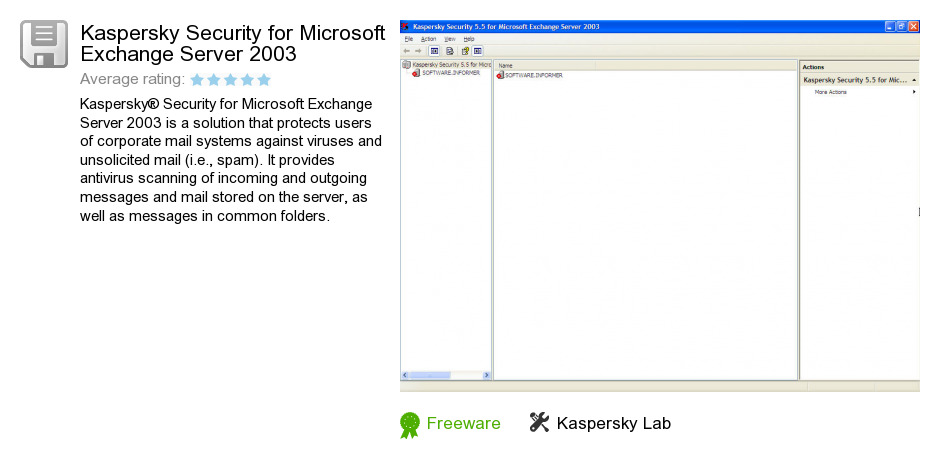Open the Action menu
940x469 pixels.
(428, 39)
